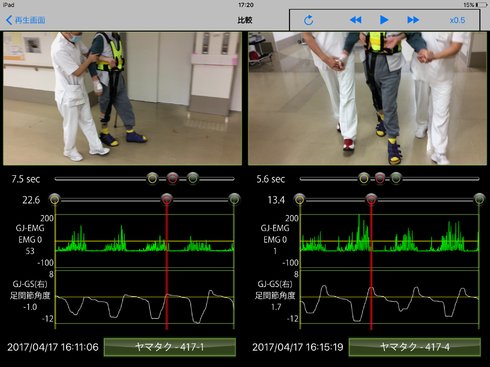Select red marker on 5.6 sec slider
The image size is (490, 367).
[x=380, y=179]
